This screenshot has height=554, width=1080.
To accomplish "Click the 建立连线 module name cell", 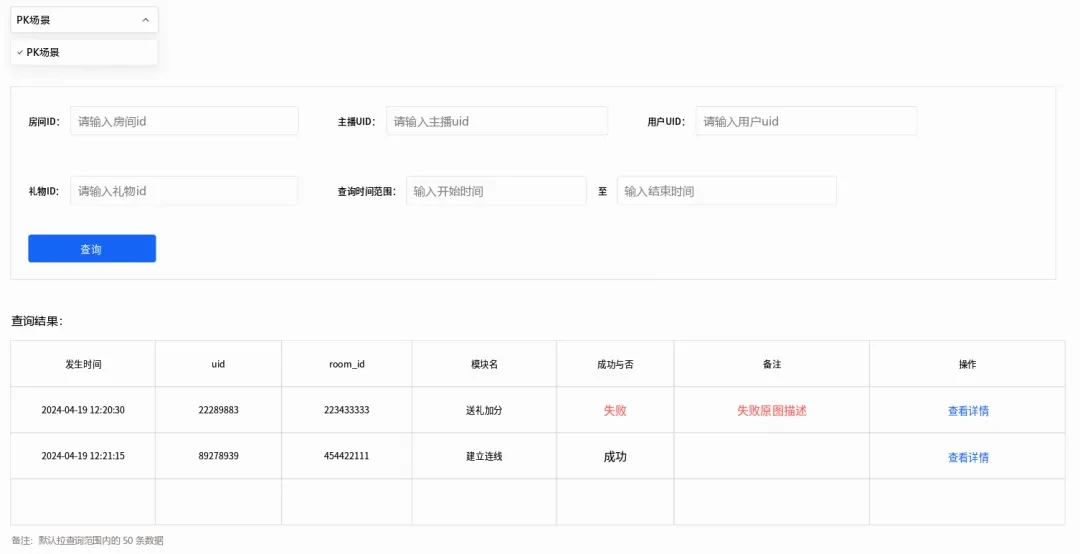I will (484, 456).
